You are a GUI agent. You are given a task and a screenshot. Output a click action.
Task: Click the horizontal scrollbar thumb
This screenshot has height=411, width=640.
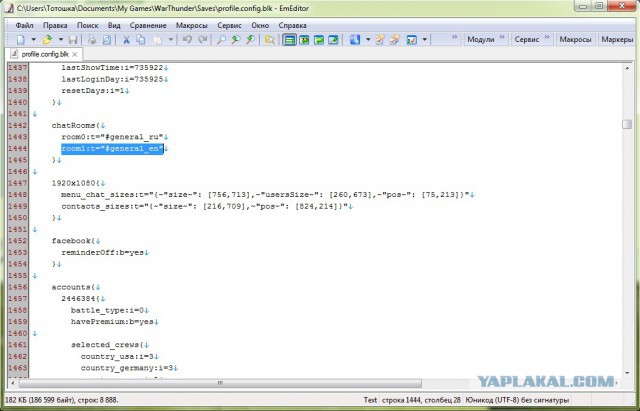pos(220,383)
